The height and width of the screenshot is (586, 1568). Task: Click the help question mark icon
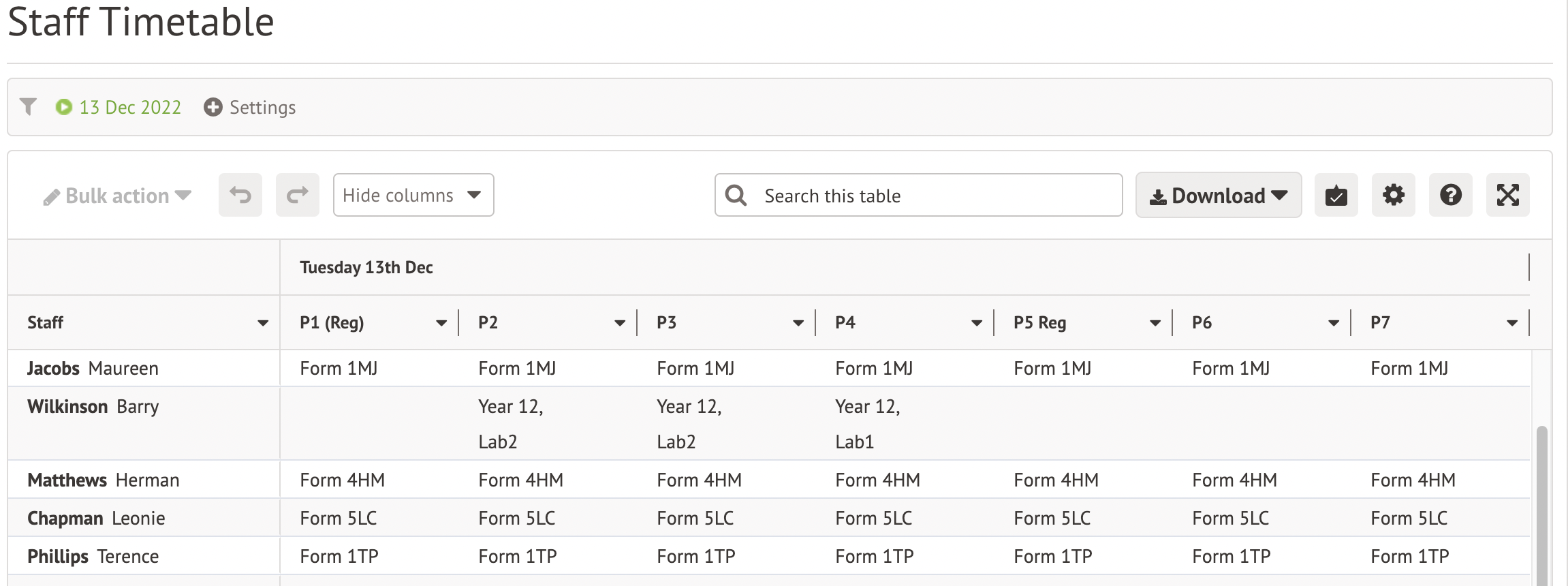coord(1450,196)
